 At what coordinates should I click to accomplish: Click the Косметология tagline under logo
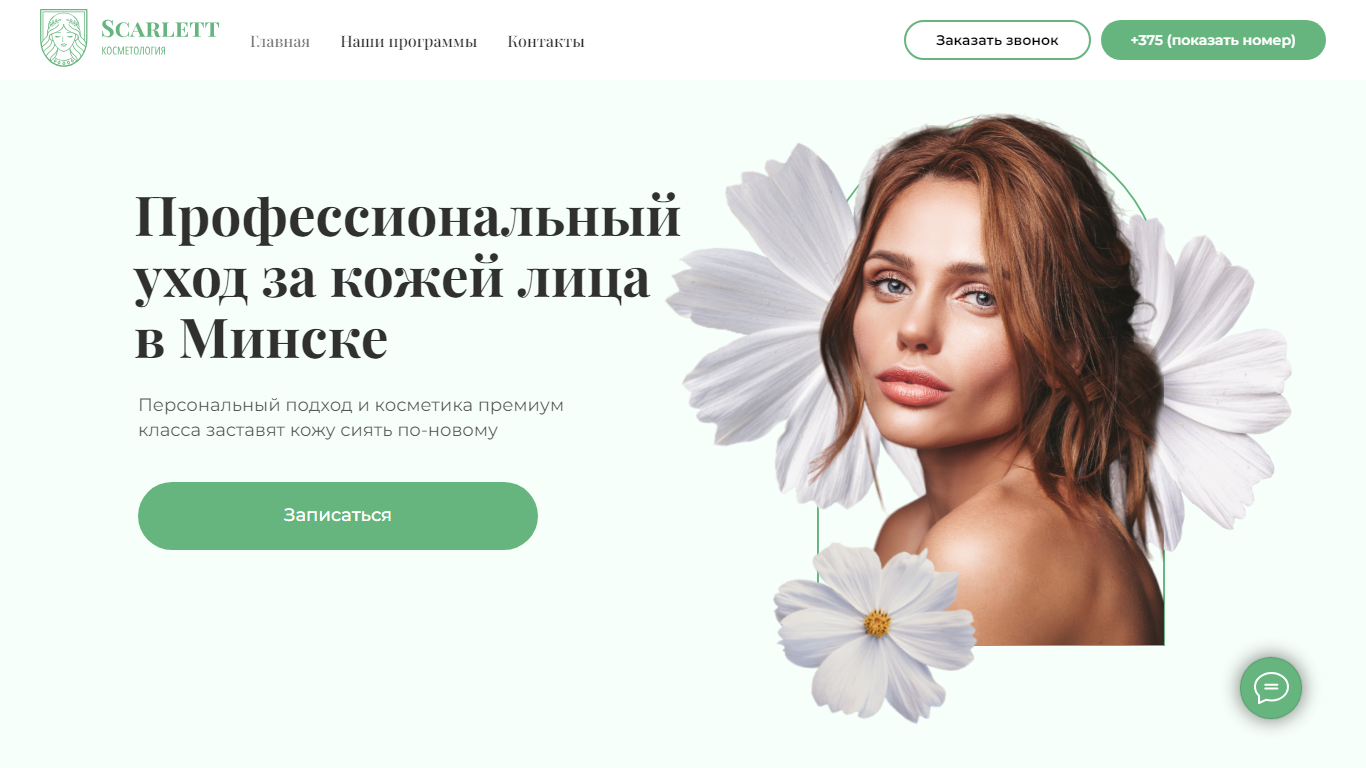click(x=134, y=50)
